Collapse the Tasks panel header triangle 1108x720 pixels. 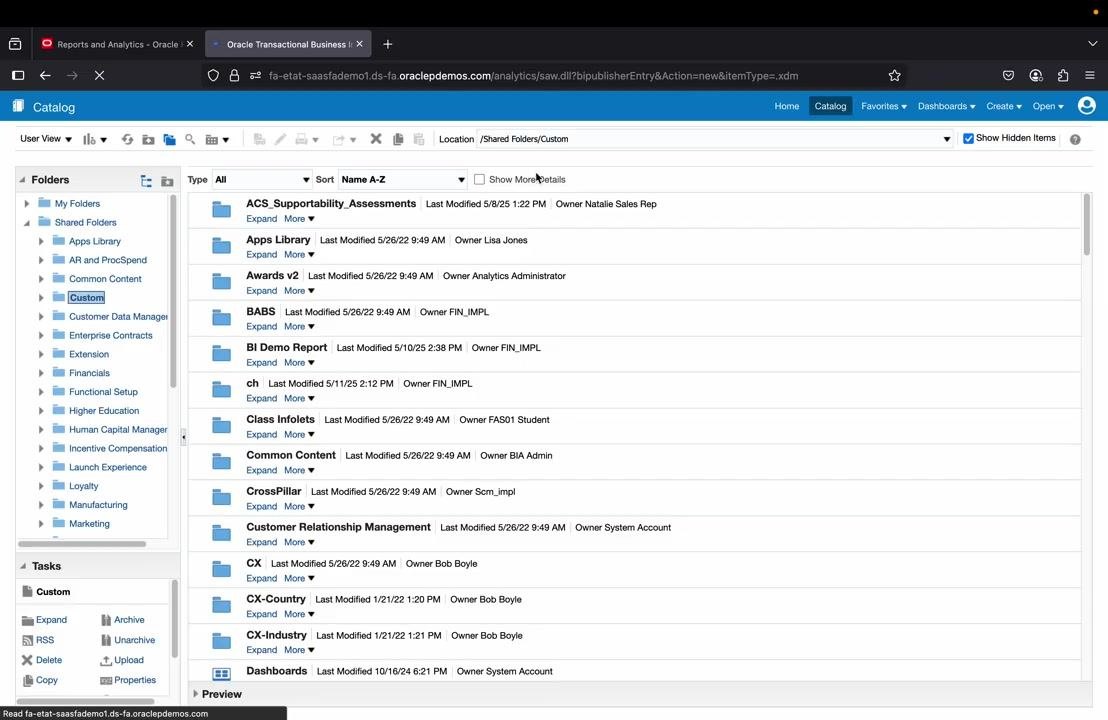(x=23, y=566)
